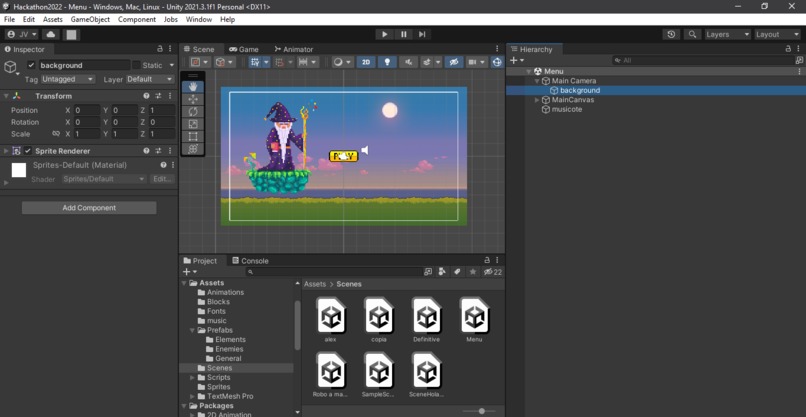This screenshot has width=806, height=417.
Task: Open the Tag dropdown Untagged
Action: (68, 79)
